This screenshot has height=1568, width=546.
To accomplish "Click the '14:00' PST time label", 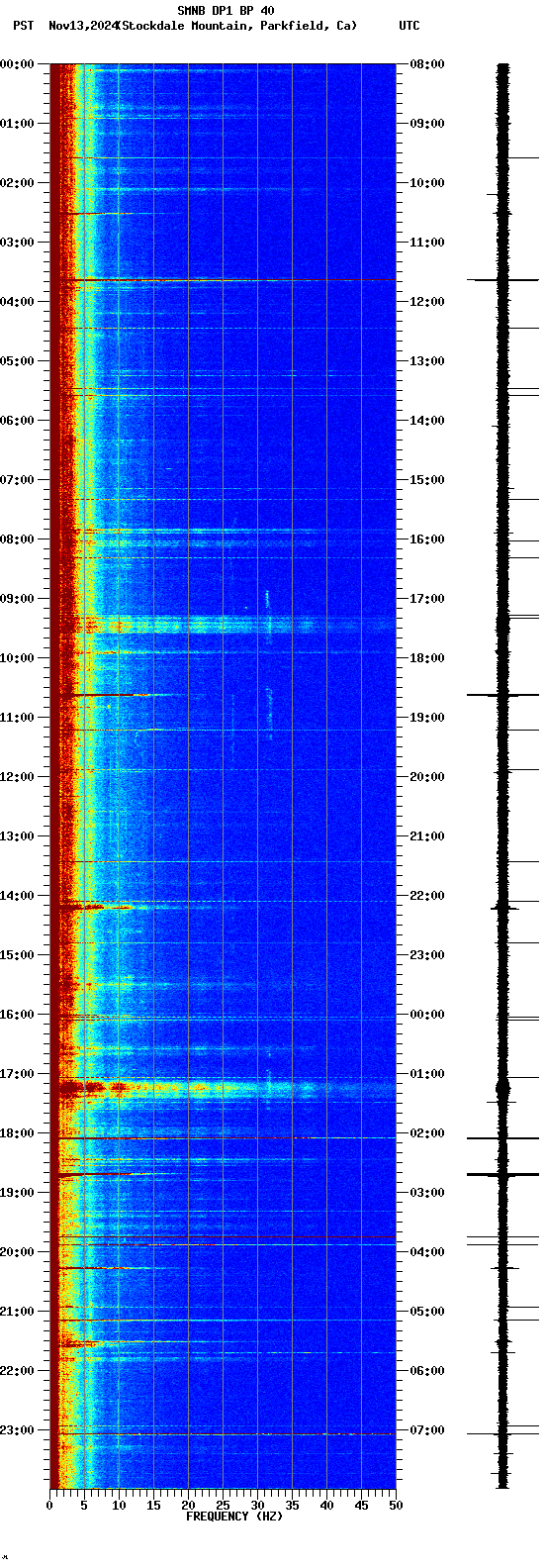I will click(x=18, y=896).
